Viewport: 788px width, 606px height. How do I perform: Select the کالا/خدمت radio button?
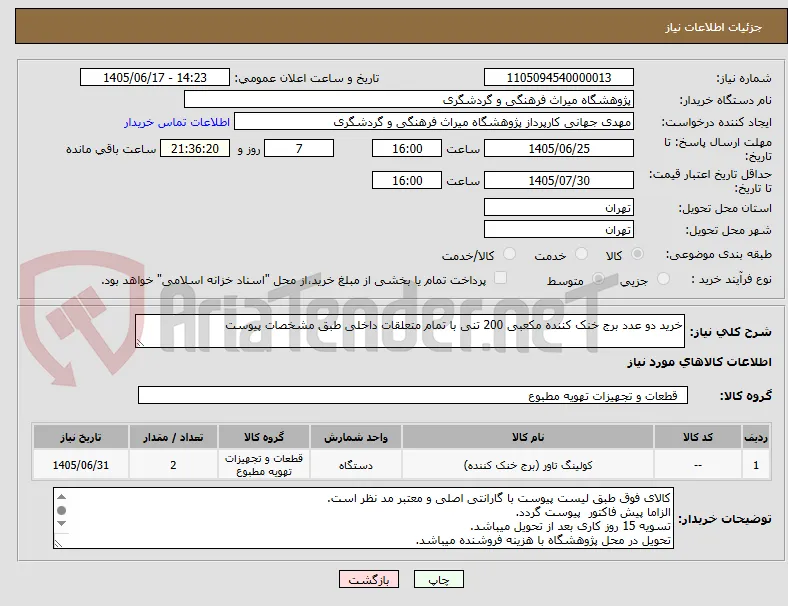point(510,254)
